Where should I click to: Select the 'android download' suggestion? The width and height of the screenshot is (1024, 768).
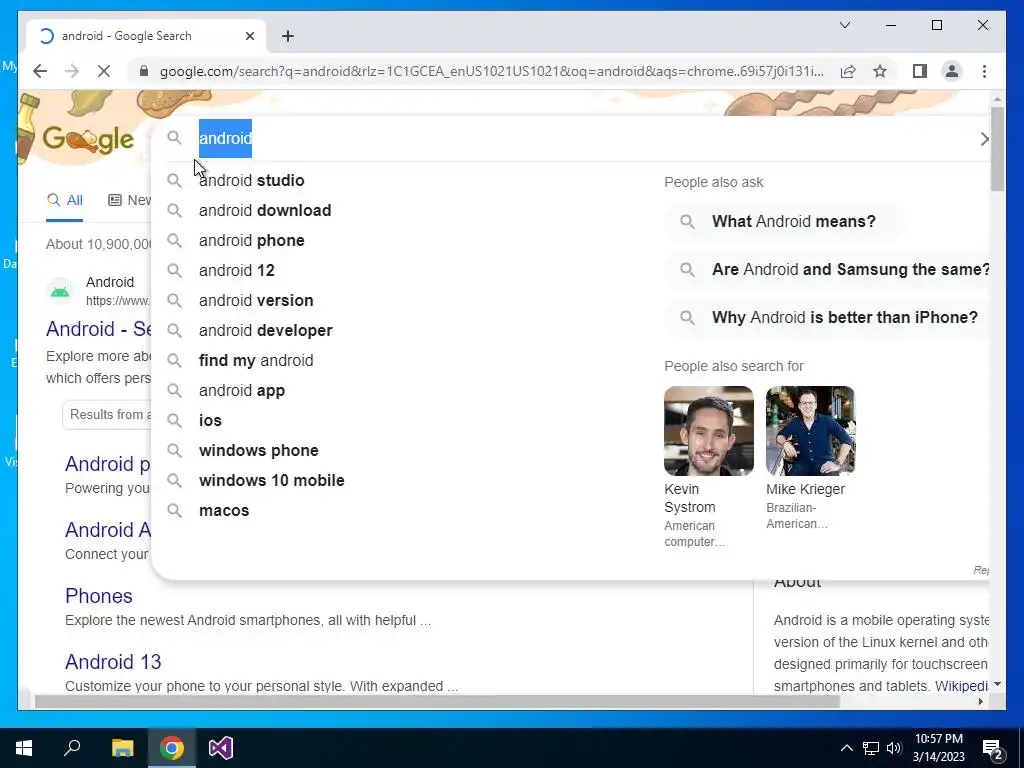tap(264, 210)
